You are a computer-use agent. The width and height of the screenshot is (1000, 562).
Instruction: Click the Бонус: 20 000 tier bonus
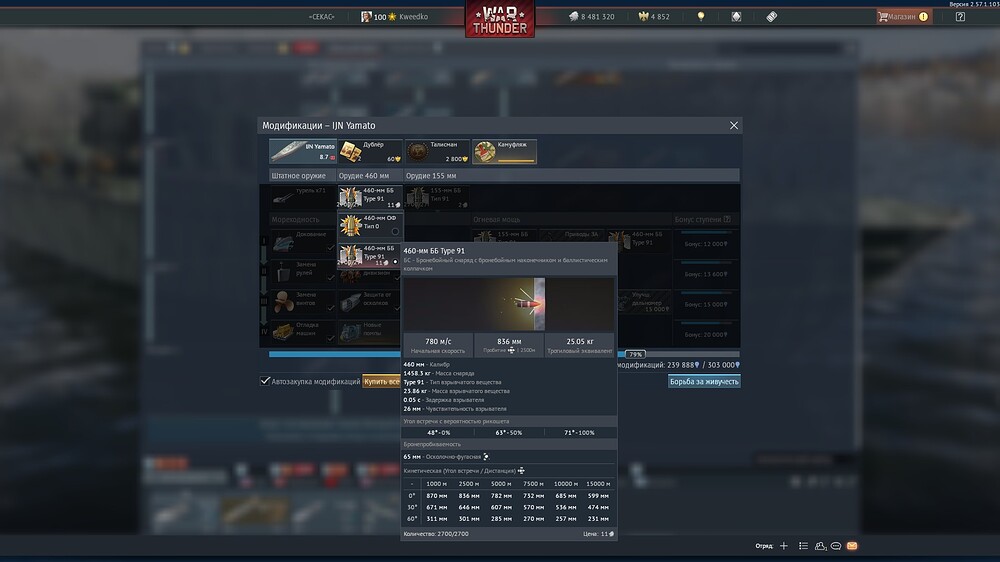[x=705, y=334]
